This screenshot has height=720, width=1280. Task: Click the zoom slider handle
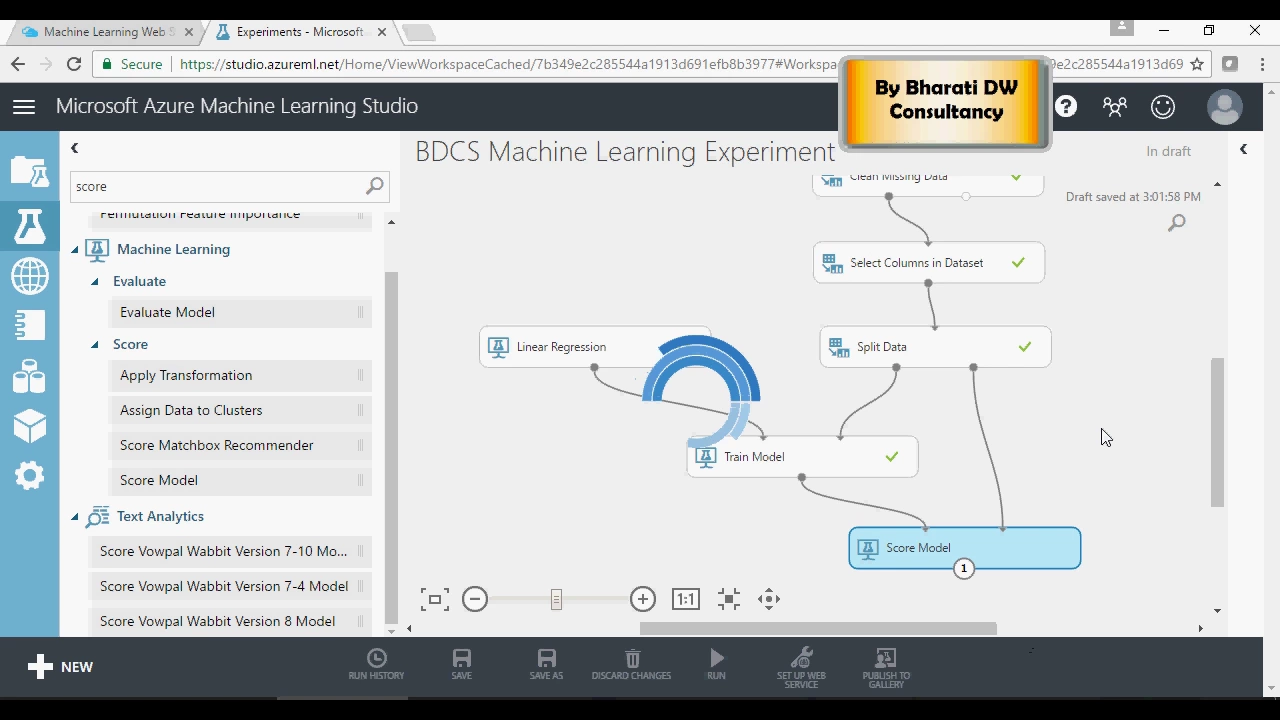click(x=557, y=599)
